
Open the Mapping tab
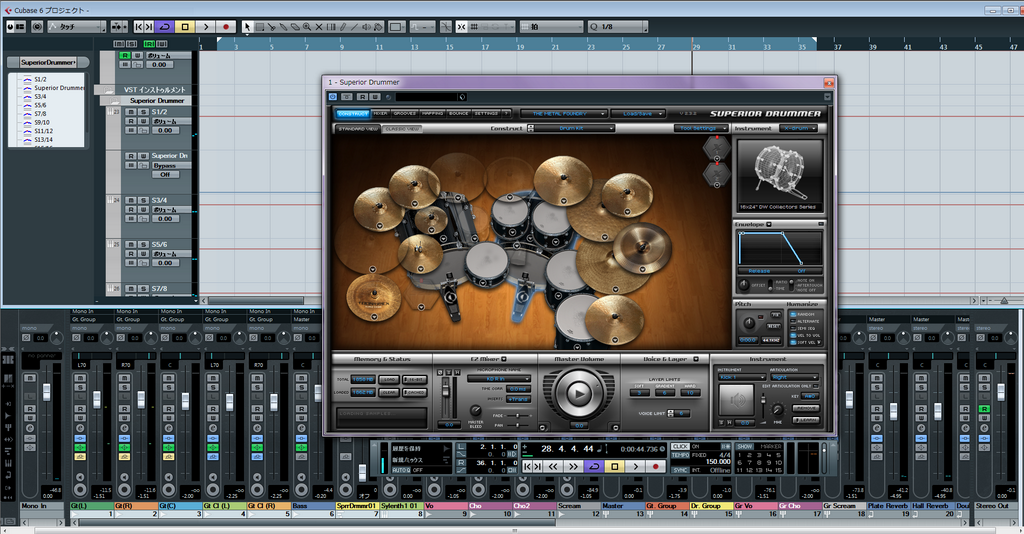[x=433, y=114]
